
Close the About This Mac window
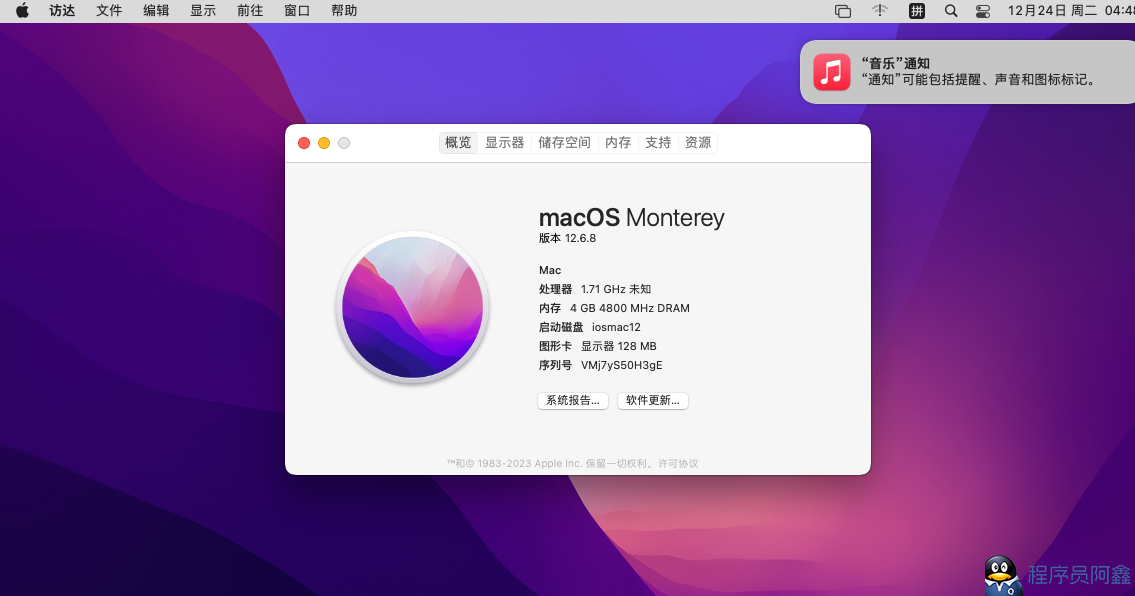304,143
